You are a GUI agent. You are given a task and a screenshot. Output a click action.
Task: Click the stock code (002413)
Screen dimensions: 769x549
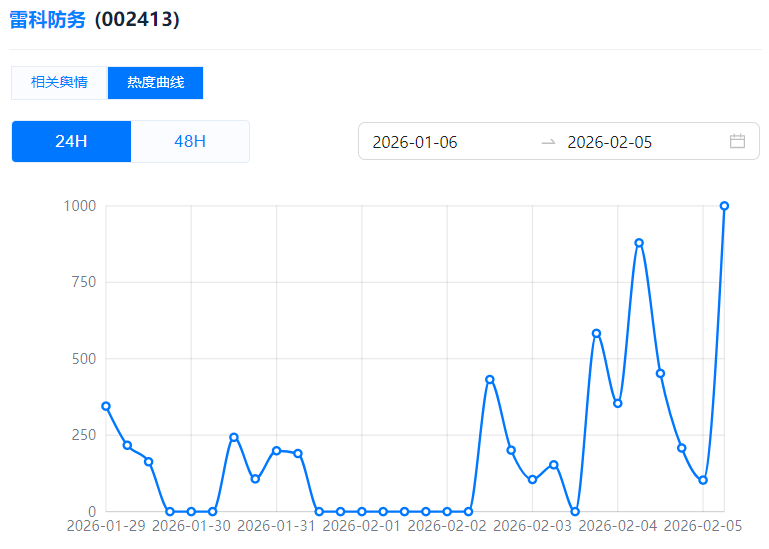tap(137, 20)
